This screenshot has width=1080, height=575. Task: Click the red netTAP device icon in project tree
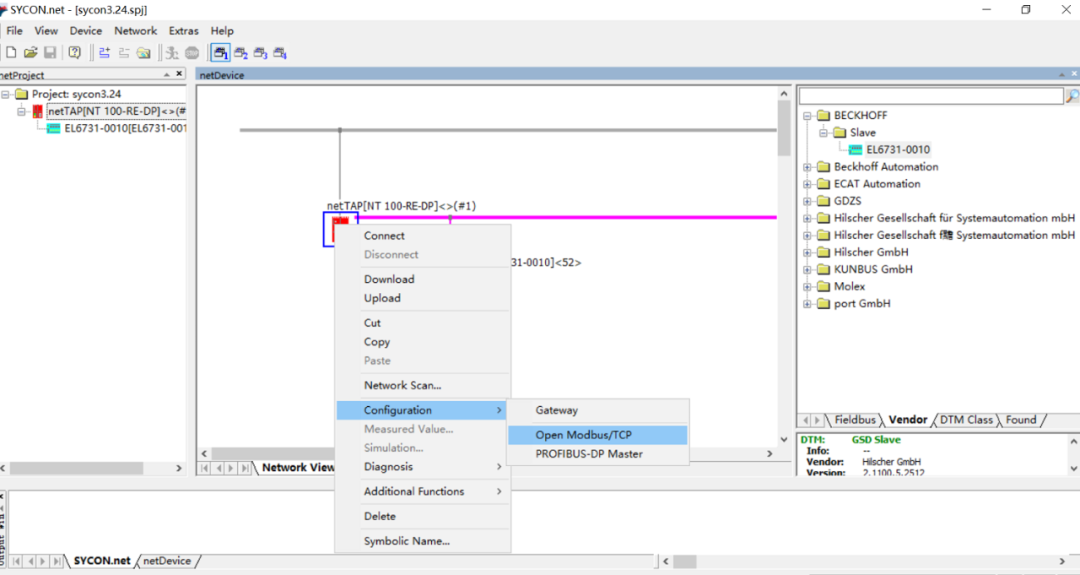[38, 111]
